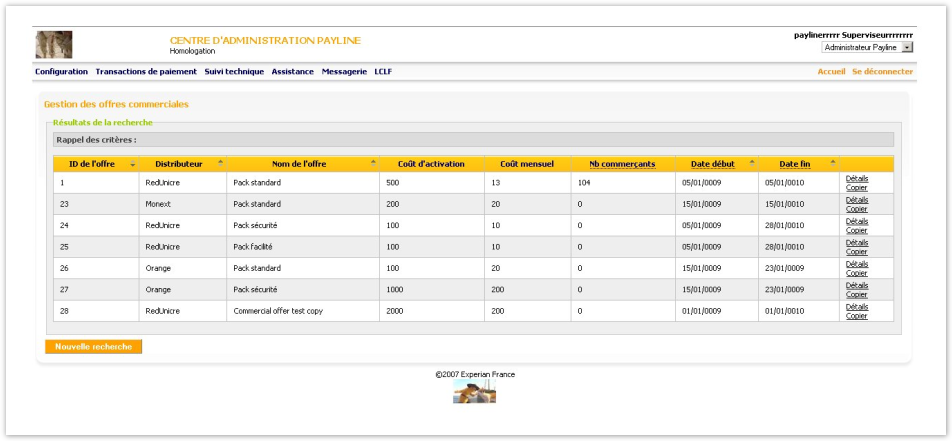
Task: Open the Administrateur Payline profile dropdown
Action: (867, 47)
